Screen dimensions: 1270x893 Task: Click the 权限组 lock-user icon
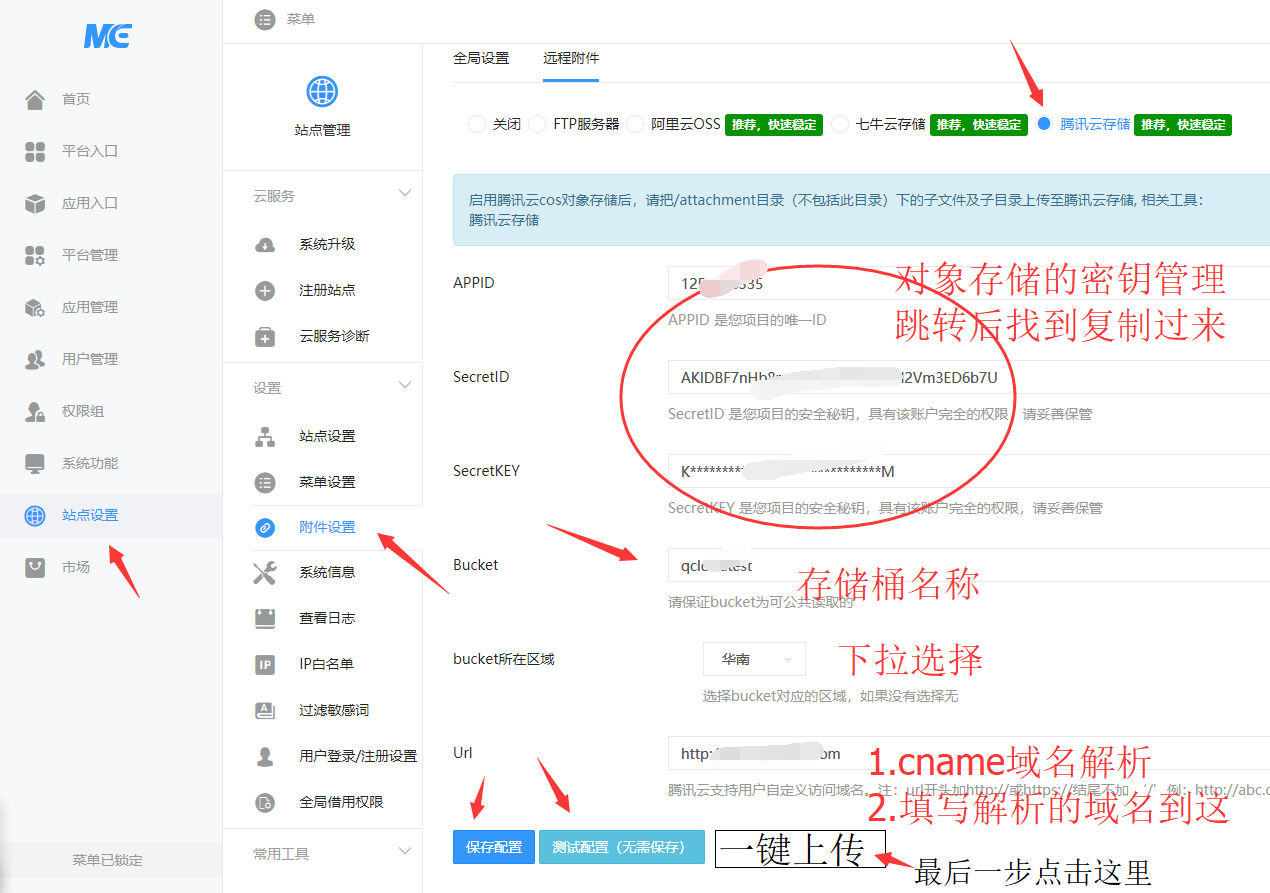point(35,411)
